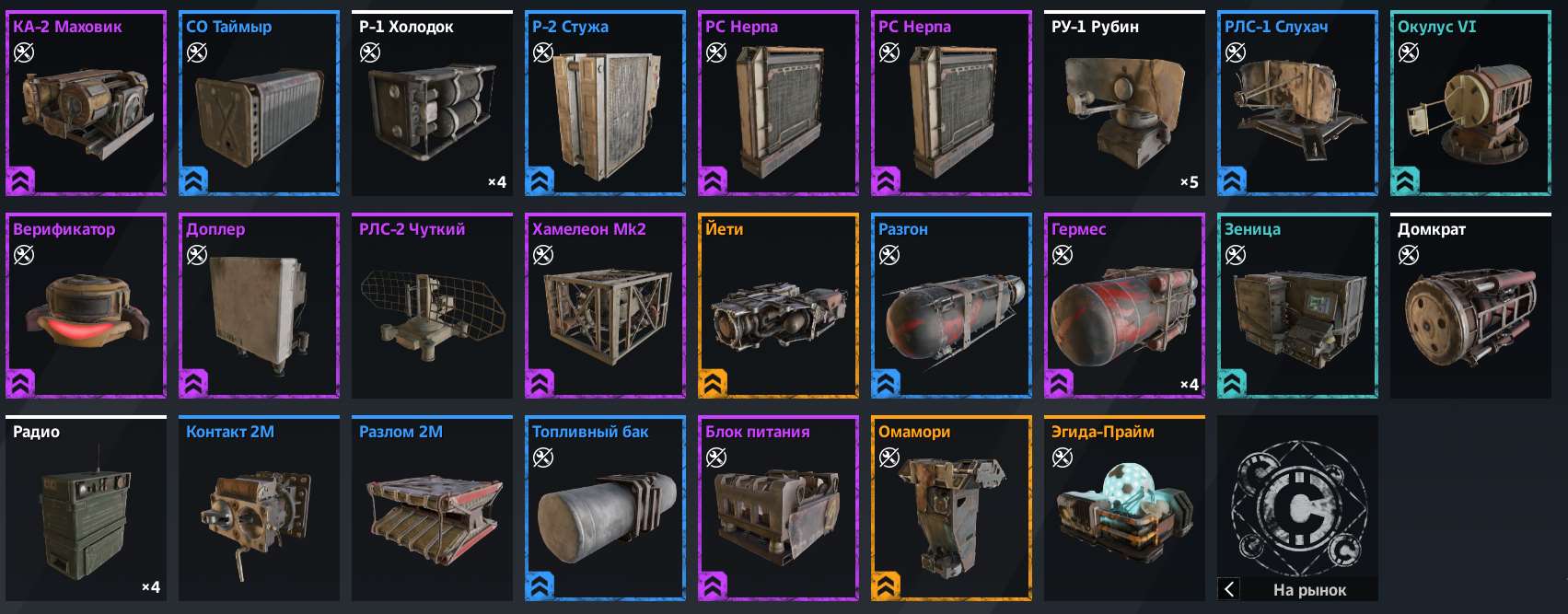The height and width of the screenshot is (614, 1568).
Task: Click the upgrade badge on Омамори
Action: point(887,585)
